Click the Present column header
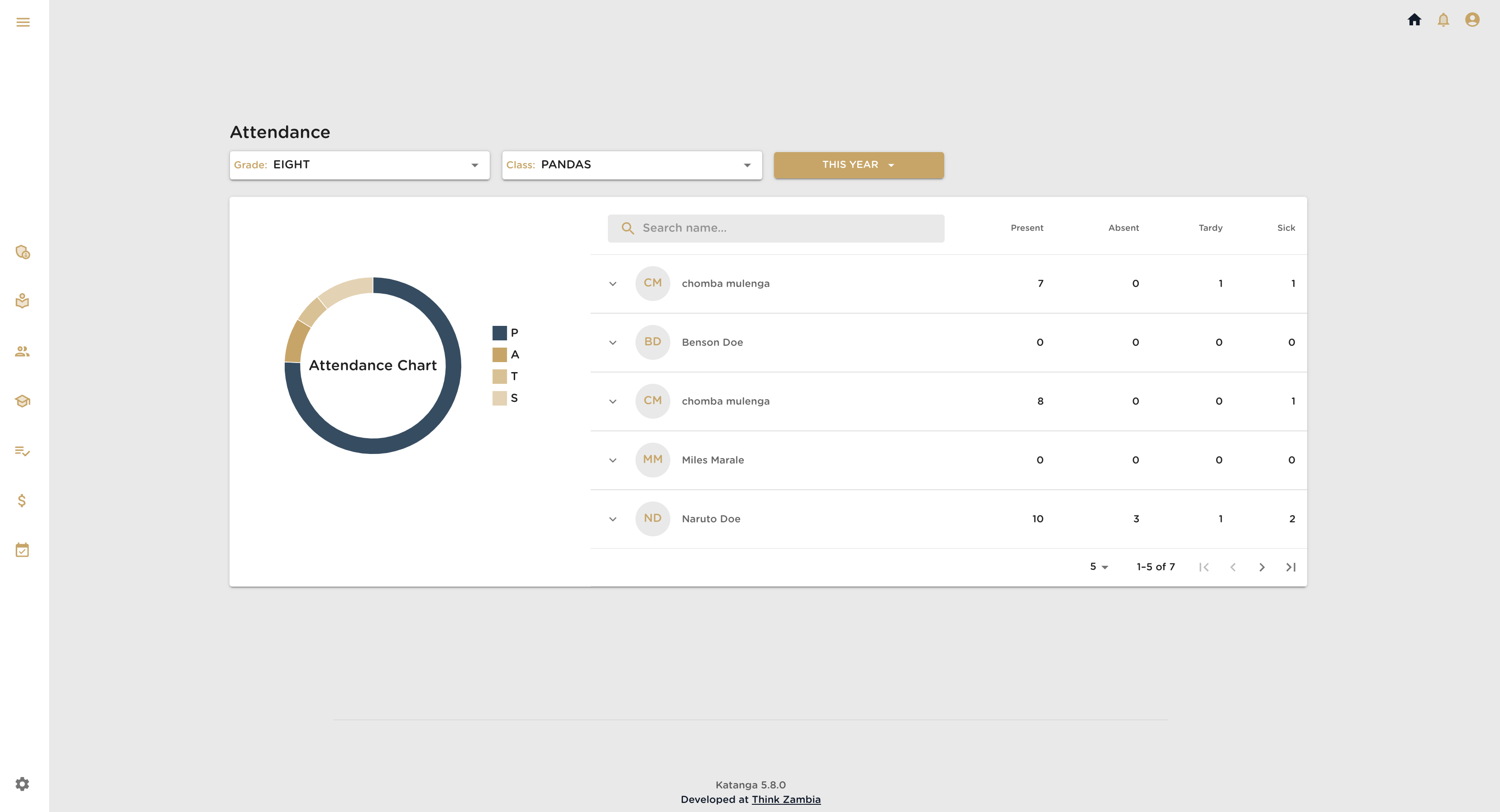Screen dimensions: 1500x812 pyautogui.click(x=1027, y=228)
